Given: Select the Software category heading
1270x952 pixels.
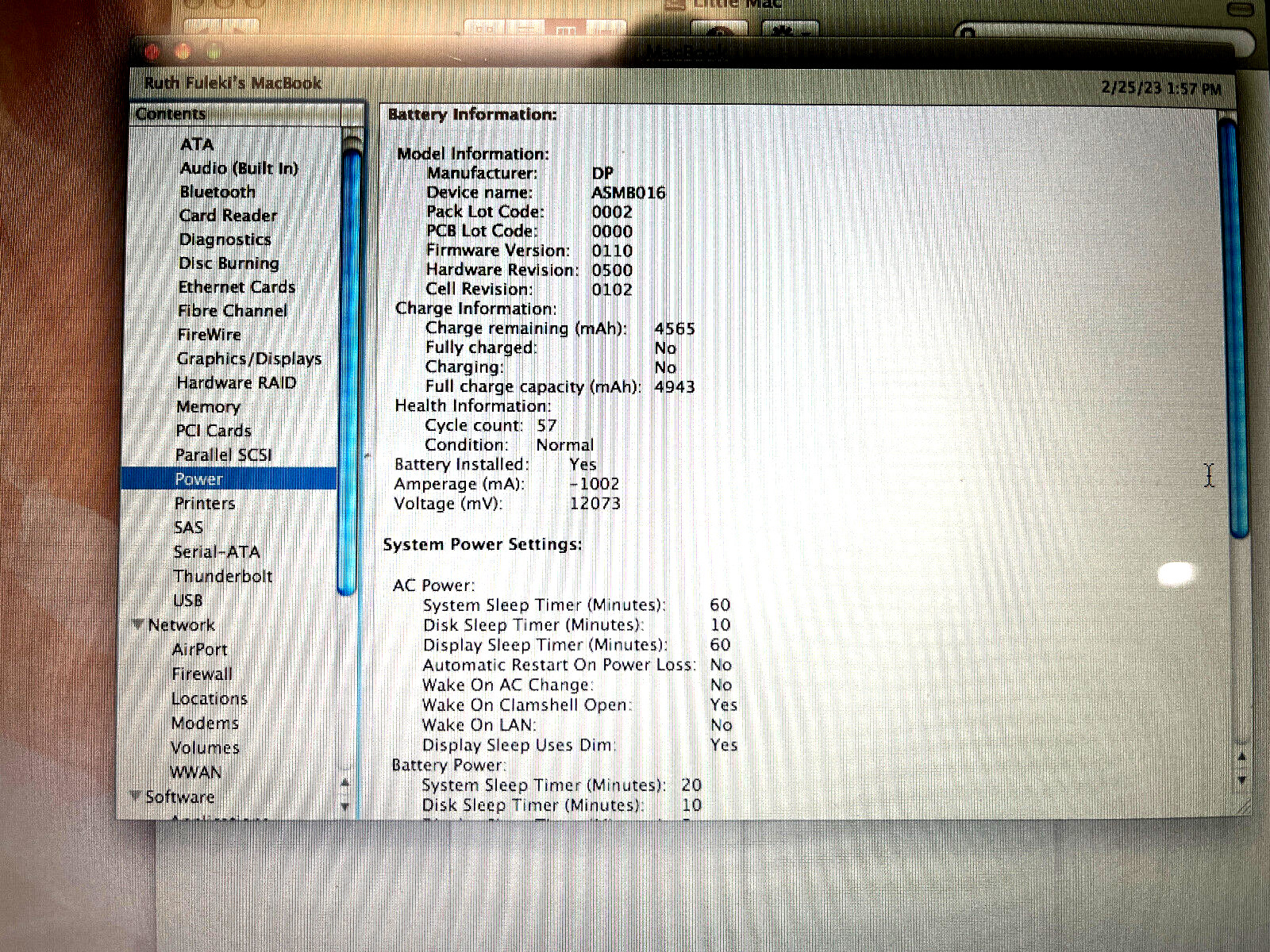Looking at the screenshot, I should tap(180, 797).
